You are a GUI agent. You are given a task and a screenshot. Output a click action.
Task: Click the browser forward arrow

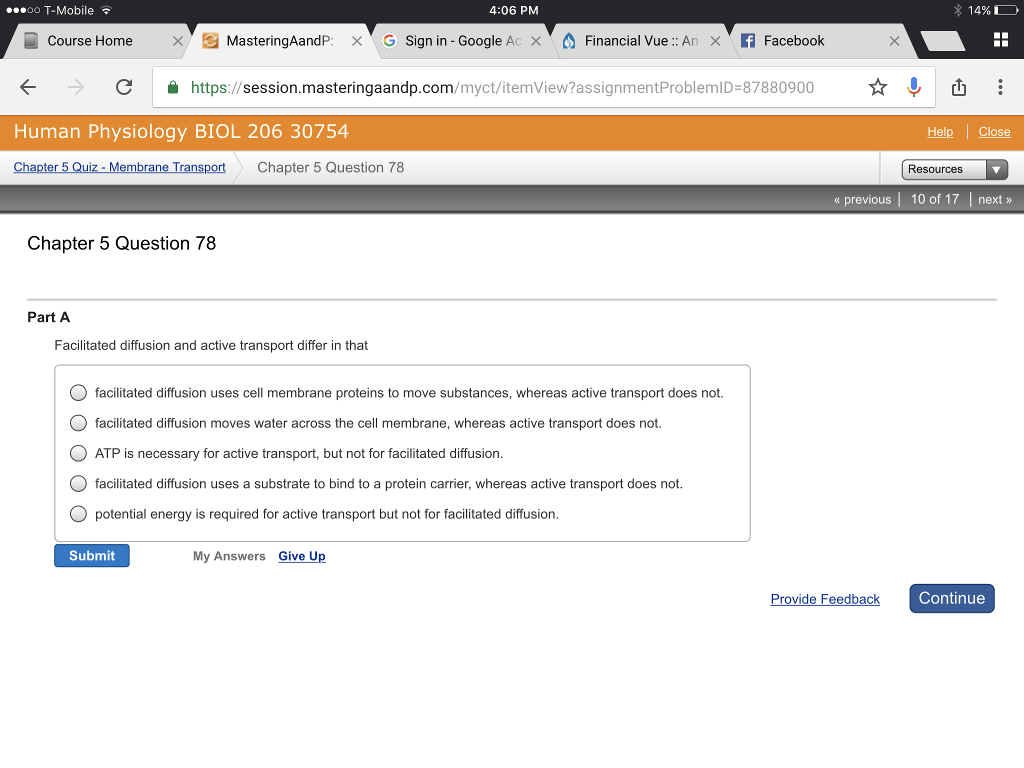(x=76, y=87)
